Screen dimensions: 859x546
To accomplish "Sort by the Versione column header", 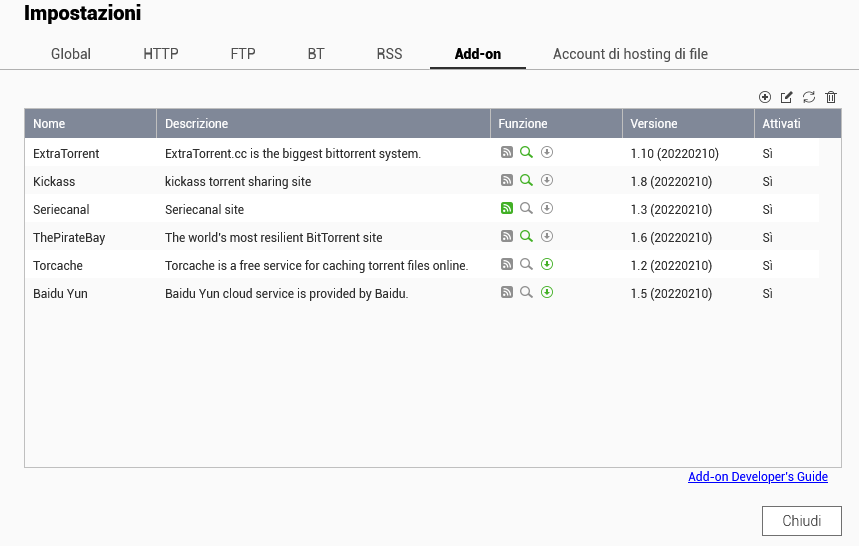I will coord(687,124).
